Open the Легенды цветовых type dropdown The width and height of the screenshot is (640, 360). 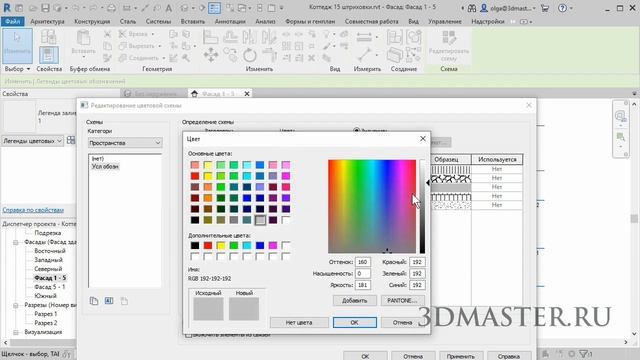(x=32, y=141)
